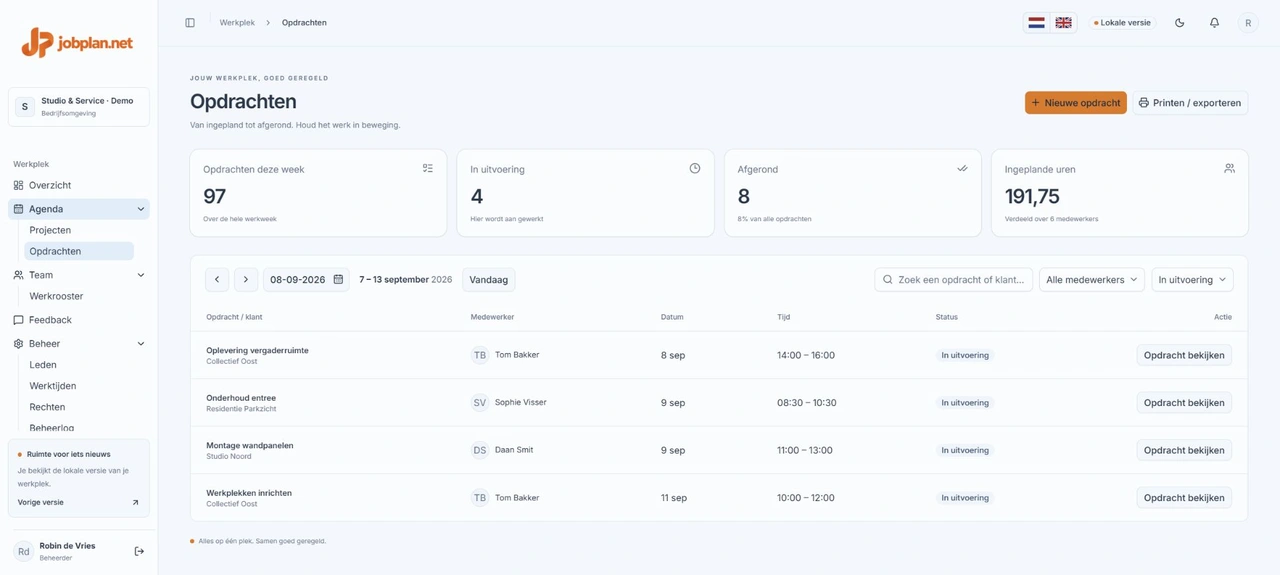Click Printen / exporteren button
The image size is (1280, 575).
click(x=1190, y=103)
